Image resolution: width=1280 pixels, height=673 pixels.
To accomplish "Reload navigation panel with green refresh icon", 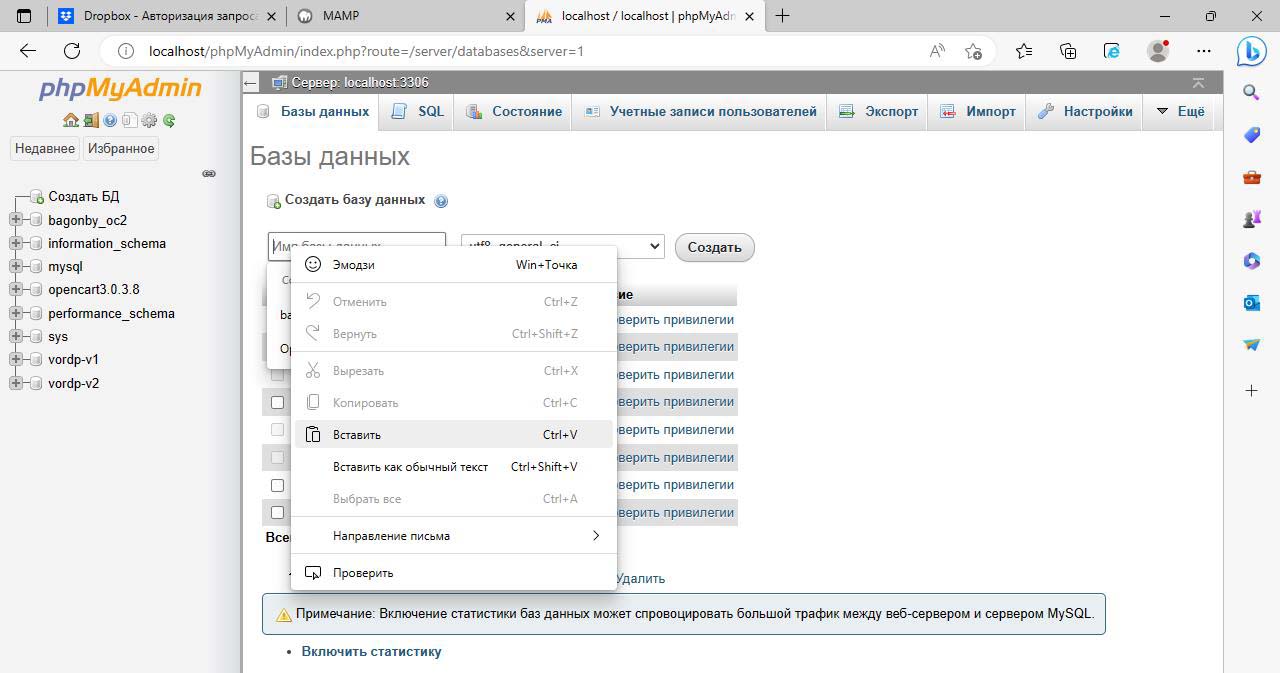I will pyautogui.click(x=169, y=120).
